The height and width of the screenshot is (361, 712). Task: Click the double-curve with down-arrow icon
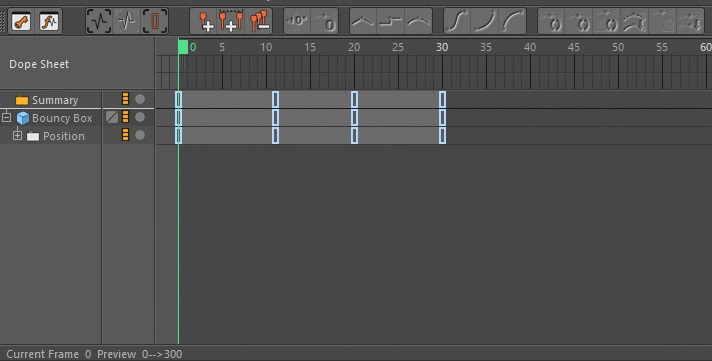click(x=634, y=21)
